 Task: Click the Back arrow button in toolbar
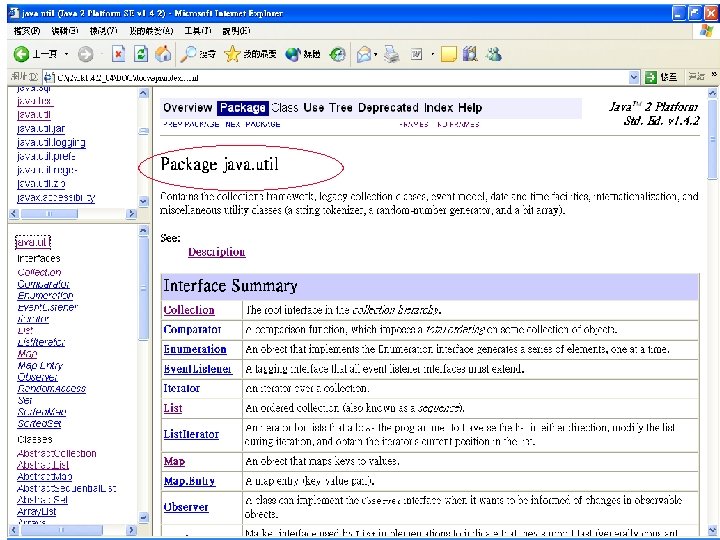coord(21,54)
